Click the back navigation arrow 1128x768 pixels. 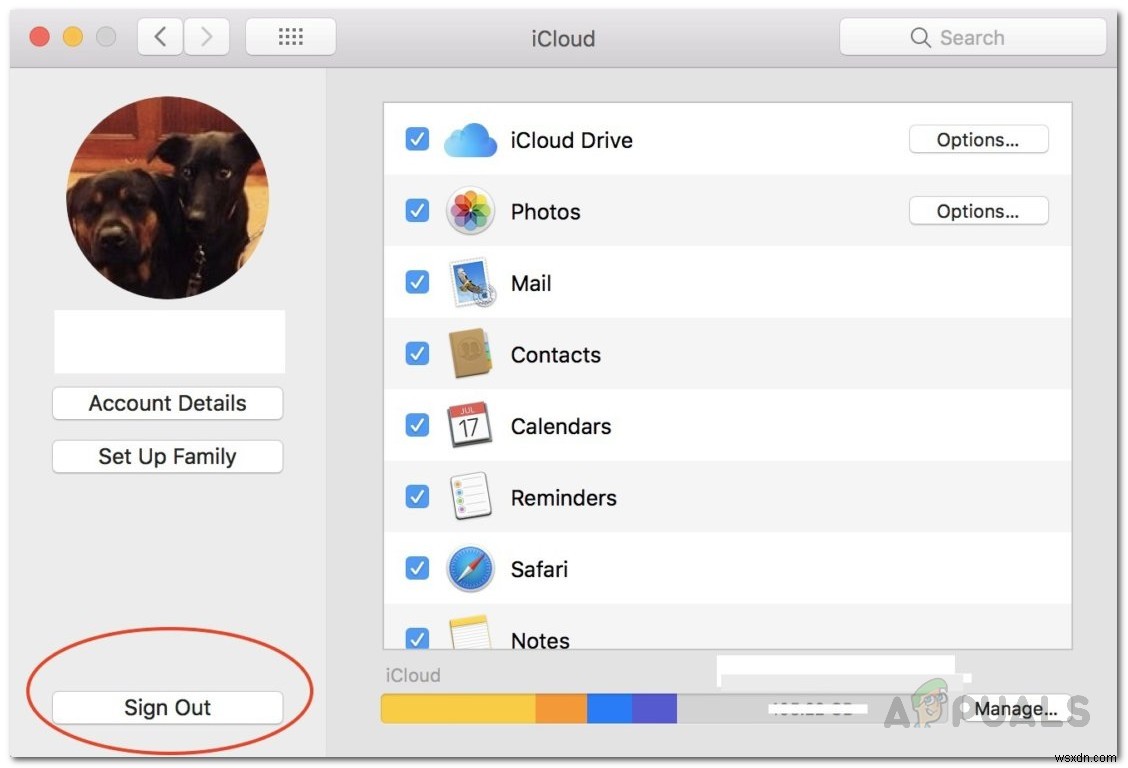click(x=160, y=36)
